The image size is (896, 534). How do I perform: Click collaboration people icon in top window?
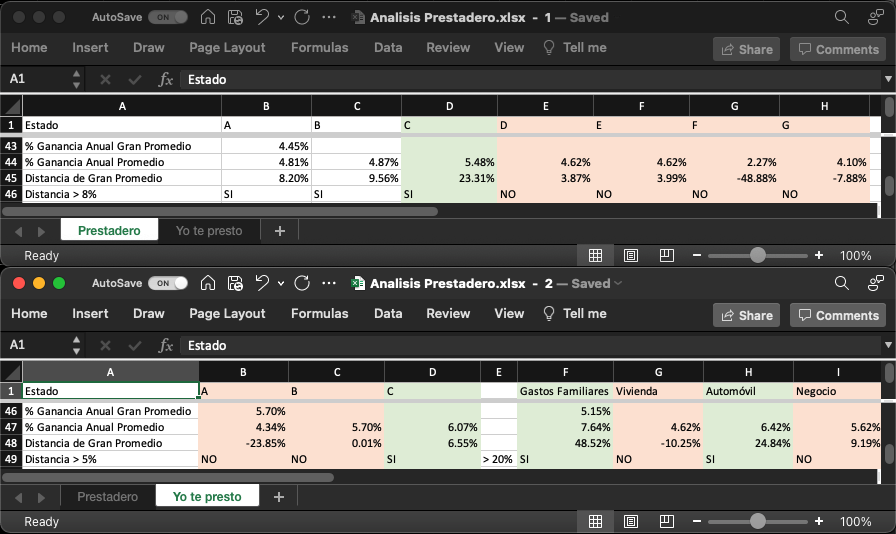(x=875, y=17)
